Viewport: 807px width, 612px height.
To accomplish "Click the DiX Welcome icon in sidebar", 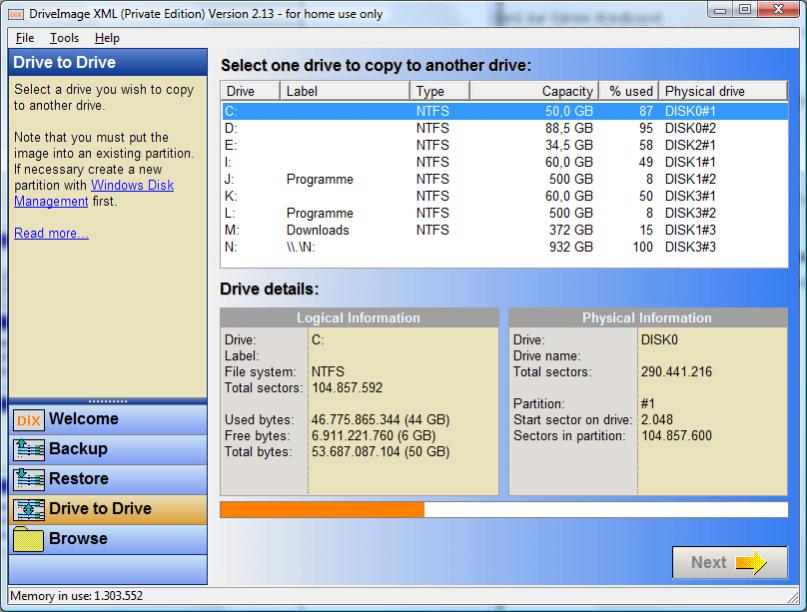I will pyautogui.click(x=29, y=419).
